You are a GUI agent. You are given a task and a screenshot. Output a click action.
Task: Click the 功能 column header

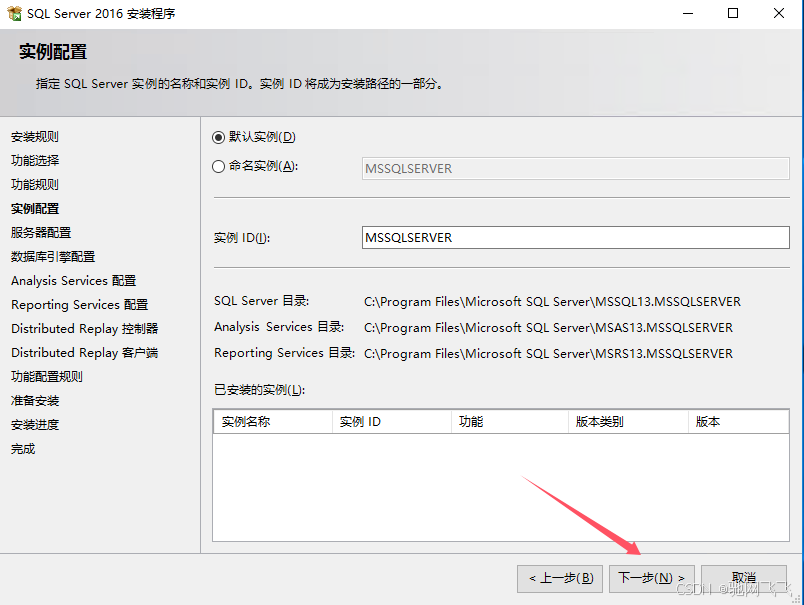point(510,422)
